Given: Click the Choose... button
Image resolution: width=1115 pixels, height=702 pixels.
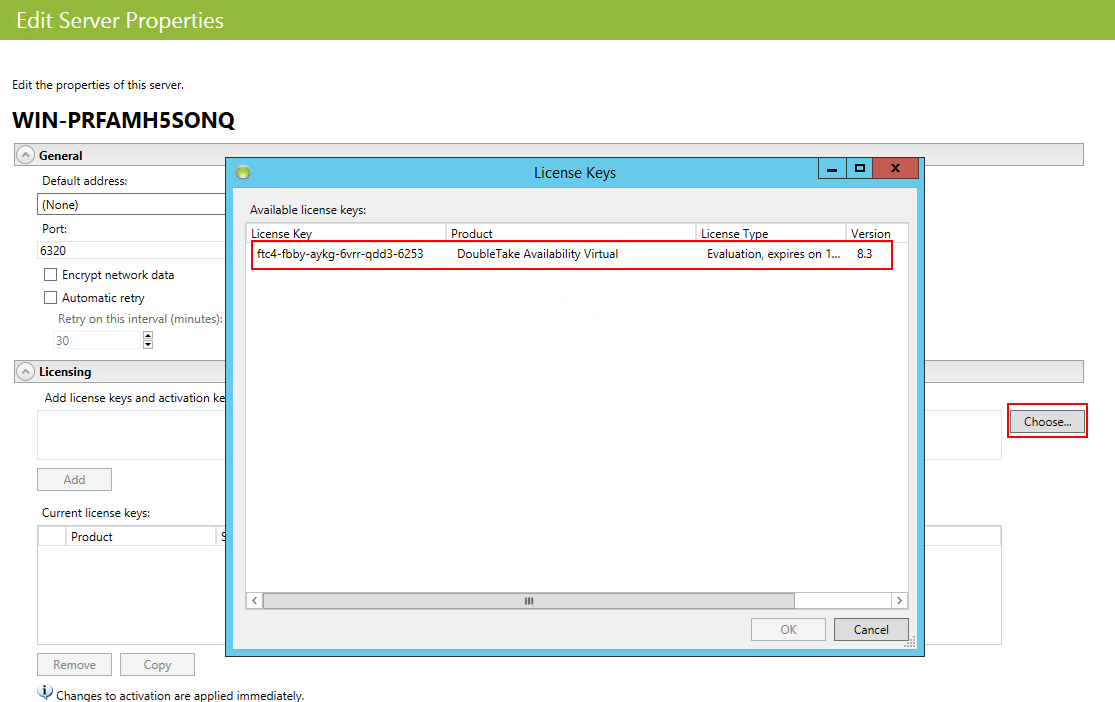Looking at the screenshot, I should pyautogui.click(x=1047, y=422).
